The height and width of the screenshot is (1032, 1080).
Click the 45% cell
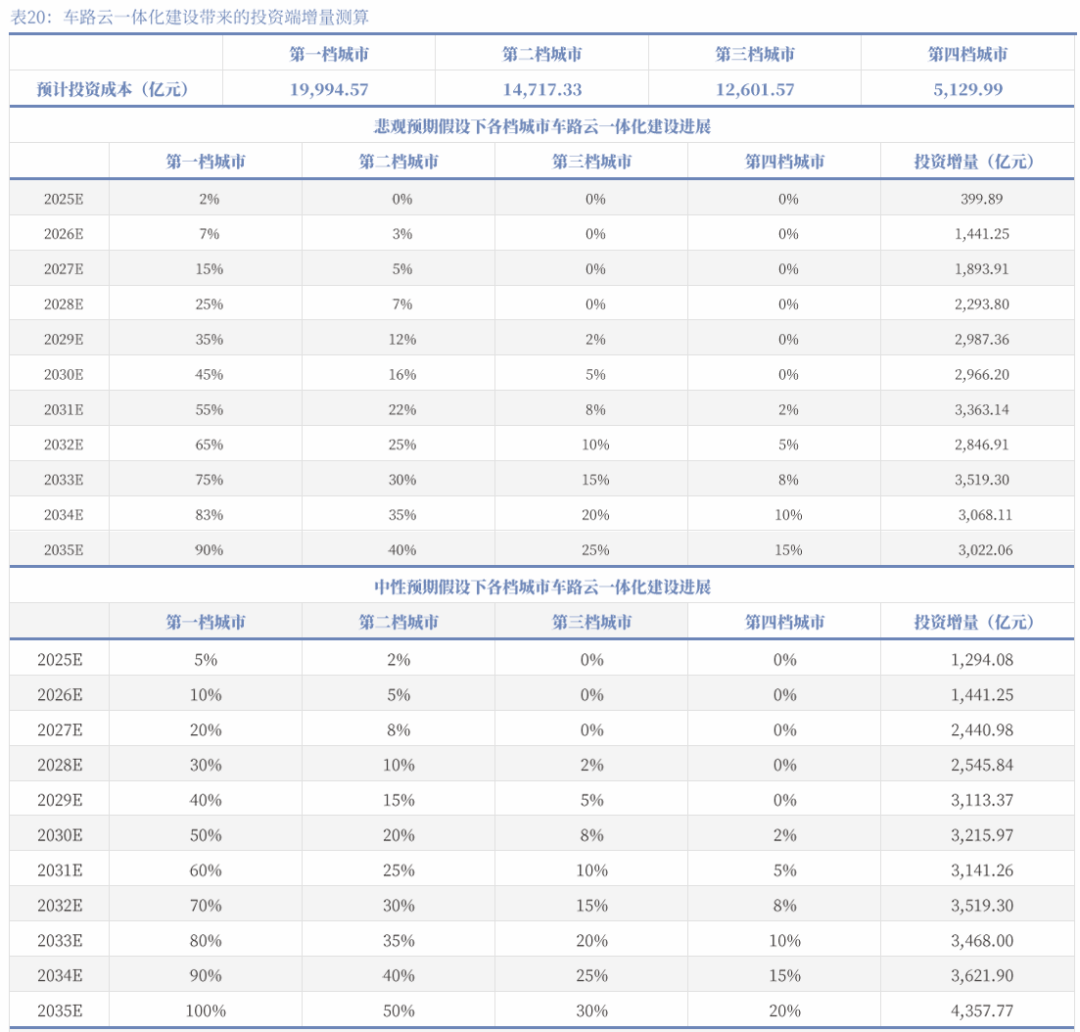tap(209, 375)
